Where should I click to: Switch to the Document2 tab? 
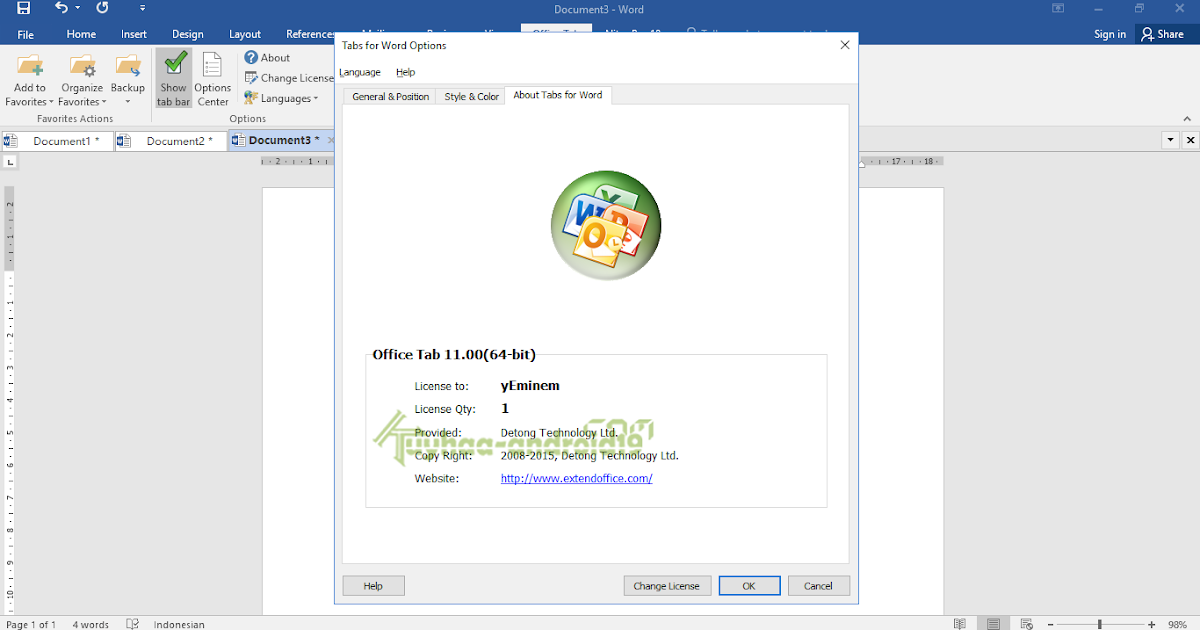pyautogui.click(x=170, y=141)
